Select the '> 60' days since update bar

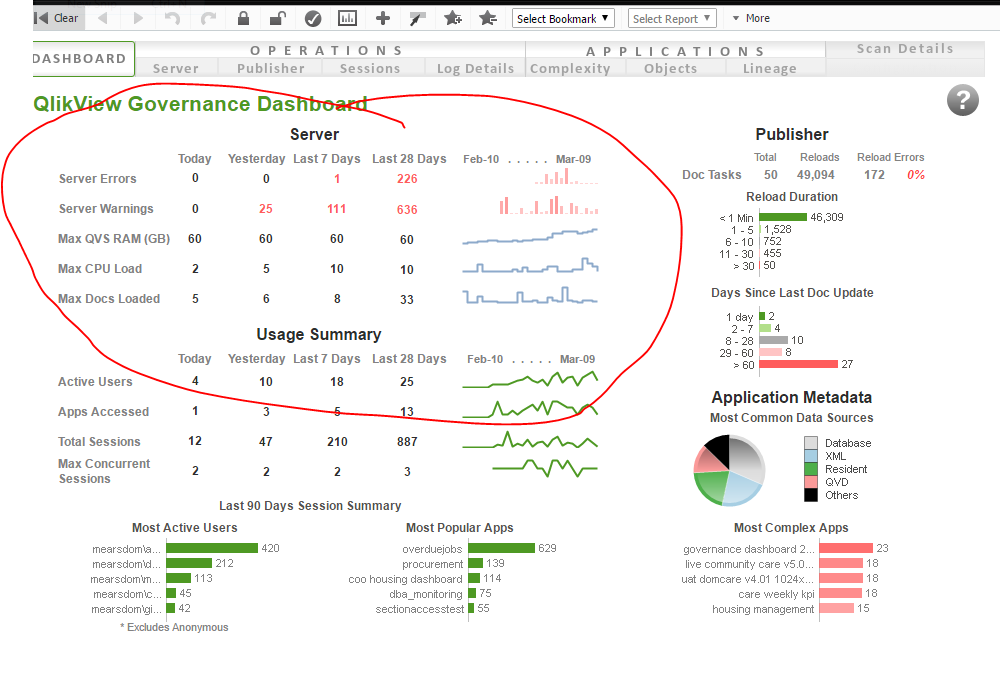[x=798, y=364]
